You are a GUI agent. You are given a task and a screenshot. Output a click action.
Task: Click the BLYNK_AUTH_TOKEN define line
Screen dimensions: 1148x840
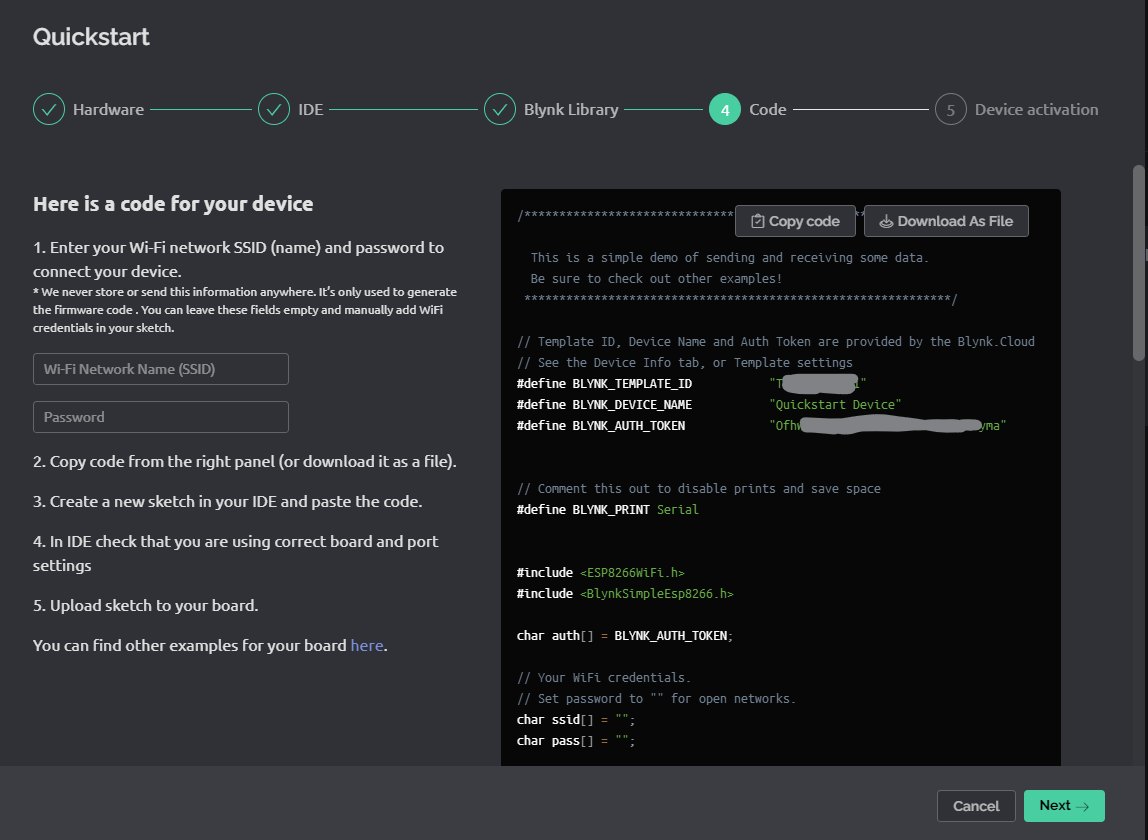tap(761, 425)
